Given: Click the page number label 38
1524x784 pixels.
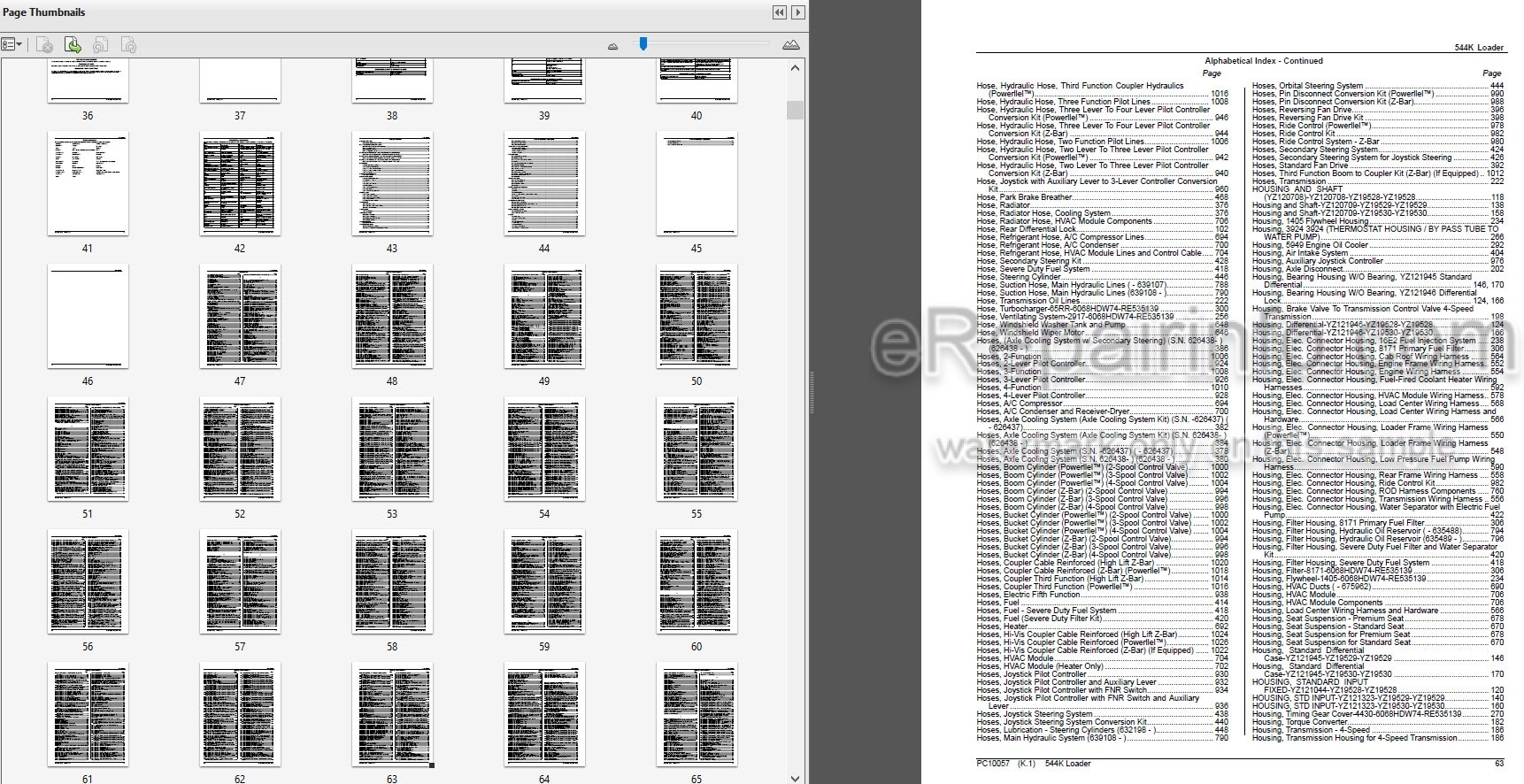Looking at the screenshot, I should (x=392, y=116).
